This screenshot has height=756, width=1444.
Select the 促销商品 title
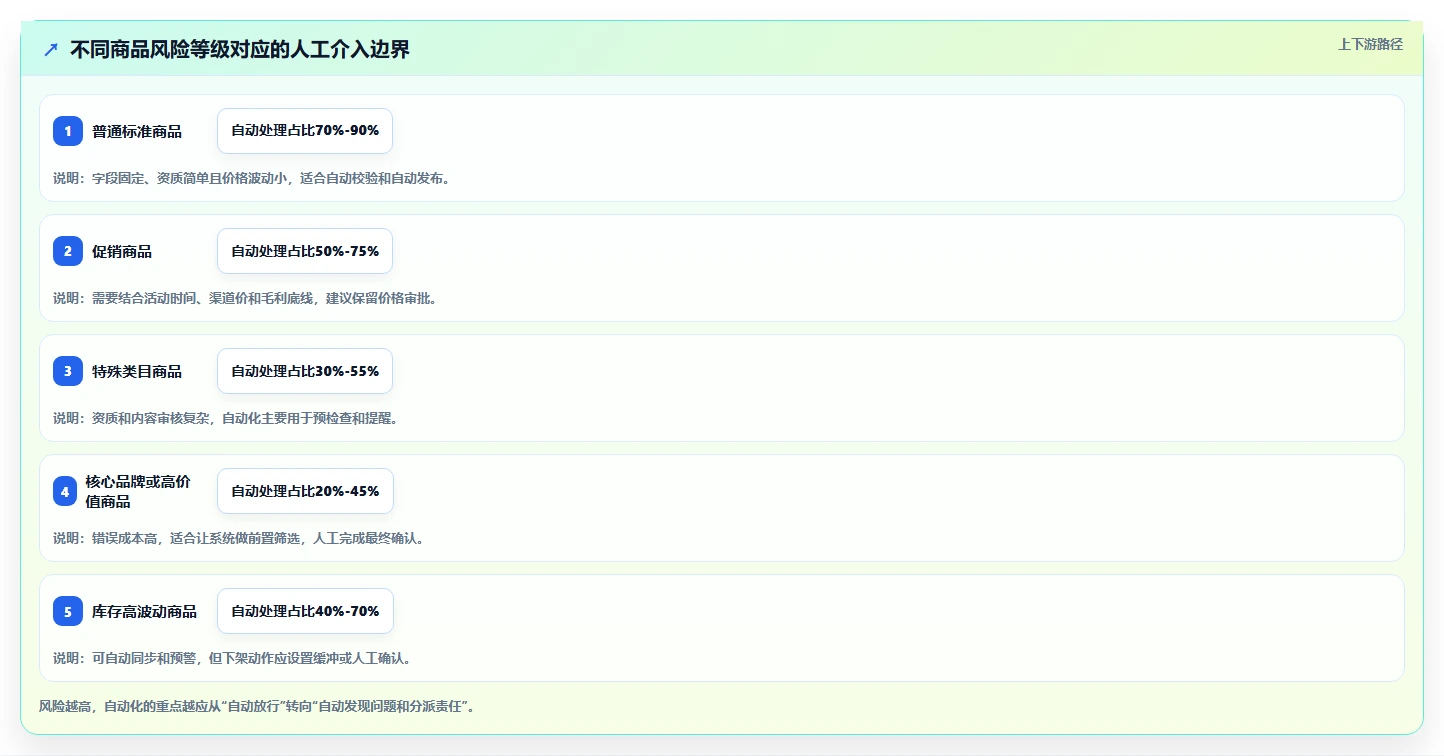[x=122, y=251]
